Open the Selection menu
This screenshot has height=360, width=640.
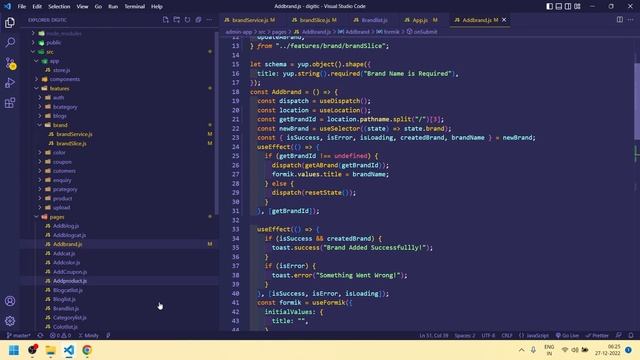pos(59,6)
